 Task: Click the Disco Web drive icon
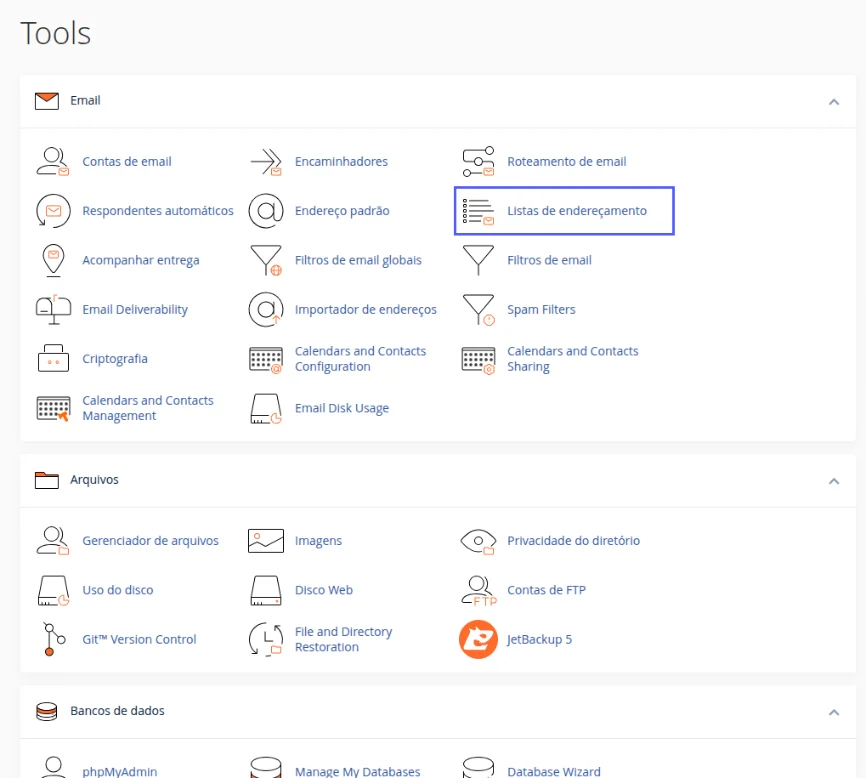(x=266, y=590)
